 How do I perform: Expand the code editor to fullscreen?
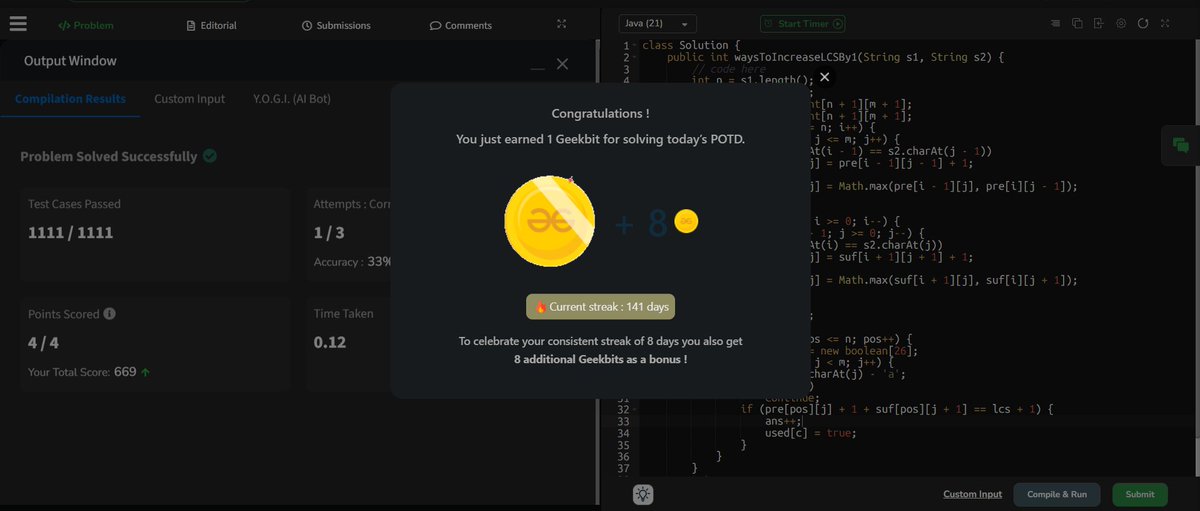[x=1165, y=23]
